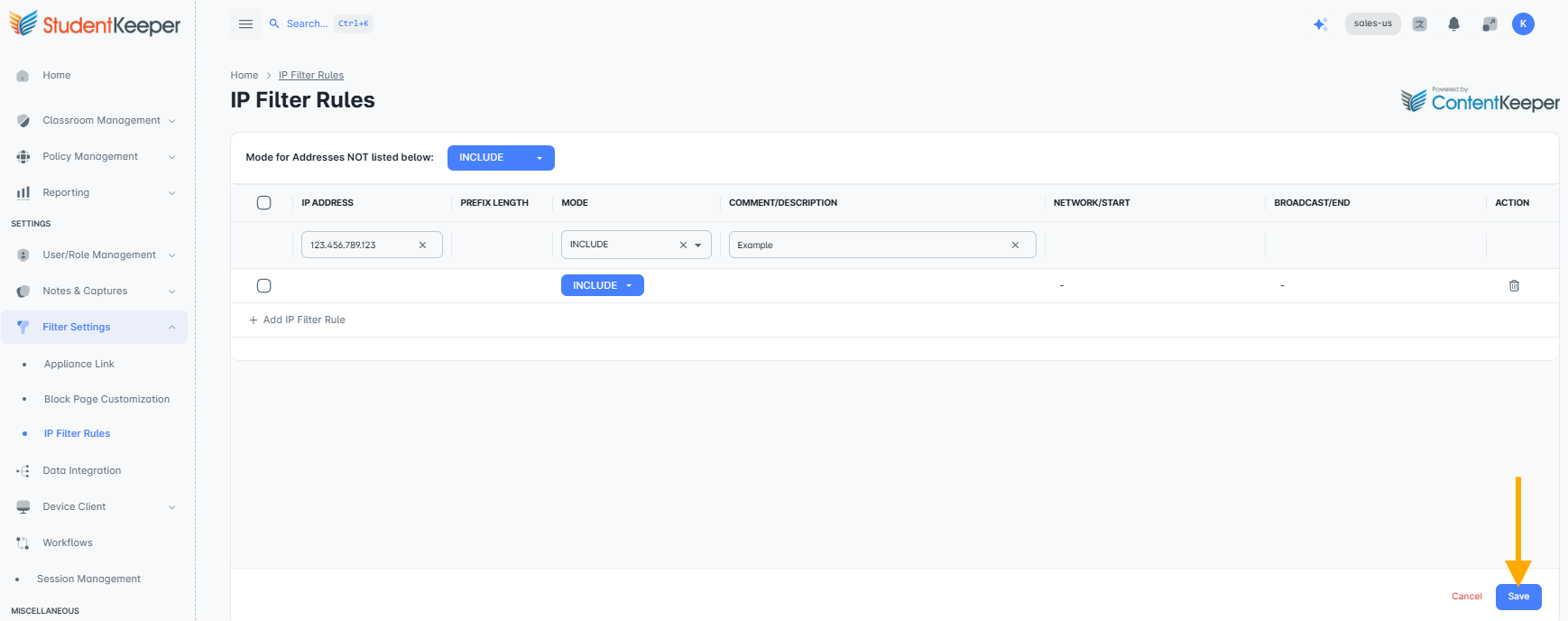Expand Classroom Management chevron
The height and width of the screenshot is (621, 1568).
[172, 121]
